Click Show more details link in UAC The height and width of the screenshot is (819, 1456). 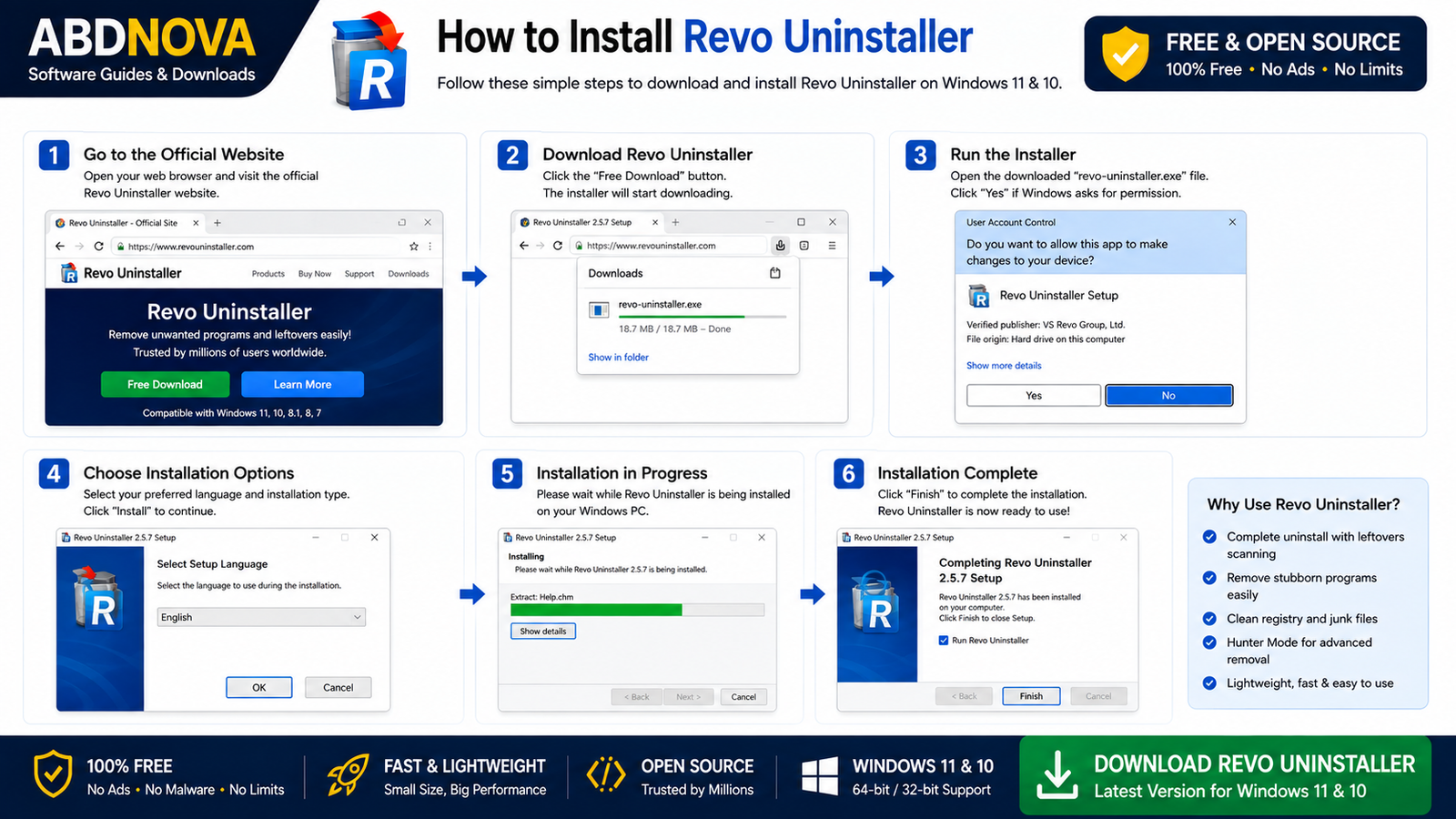(x=1004, y=366)
